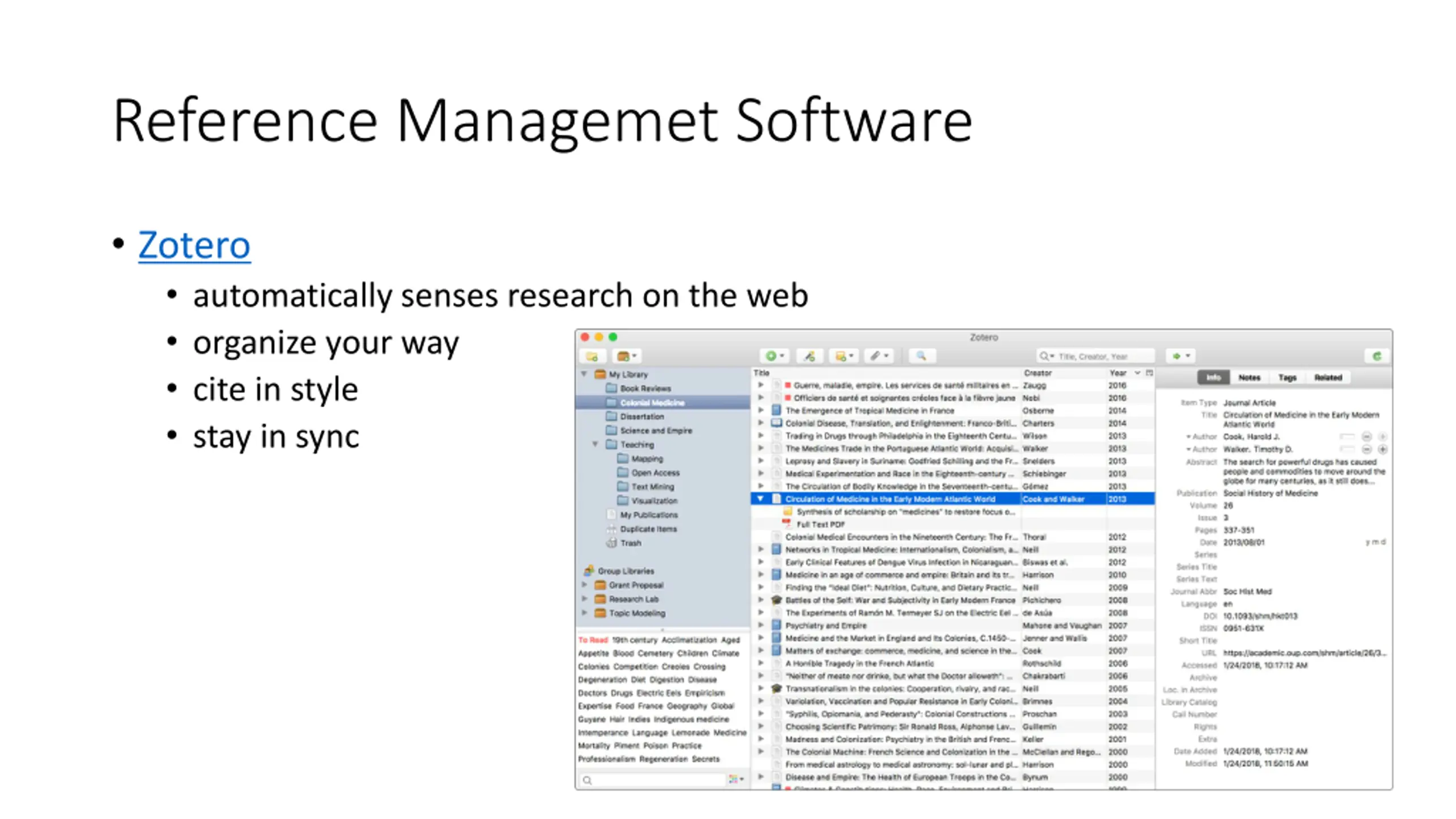Collapse the My Library tree

(584, 374)
